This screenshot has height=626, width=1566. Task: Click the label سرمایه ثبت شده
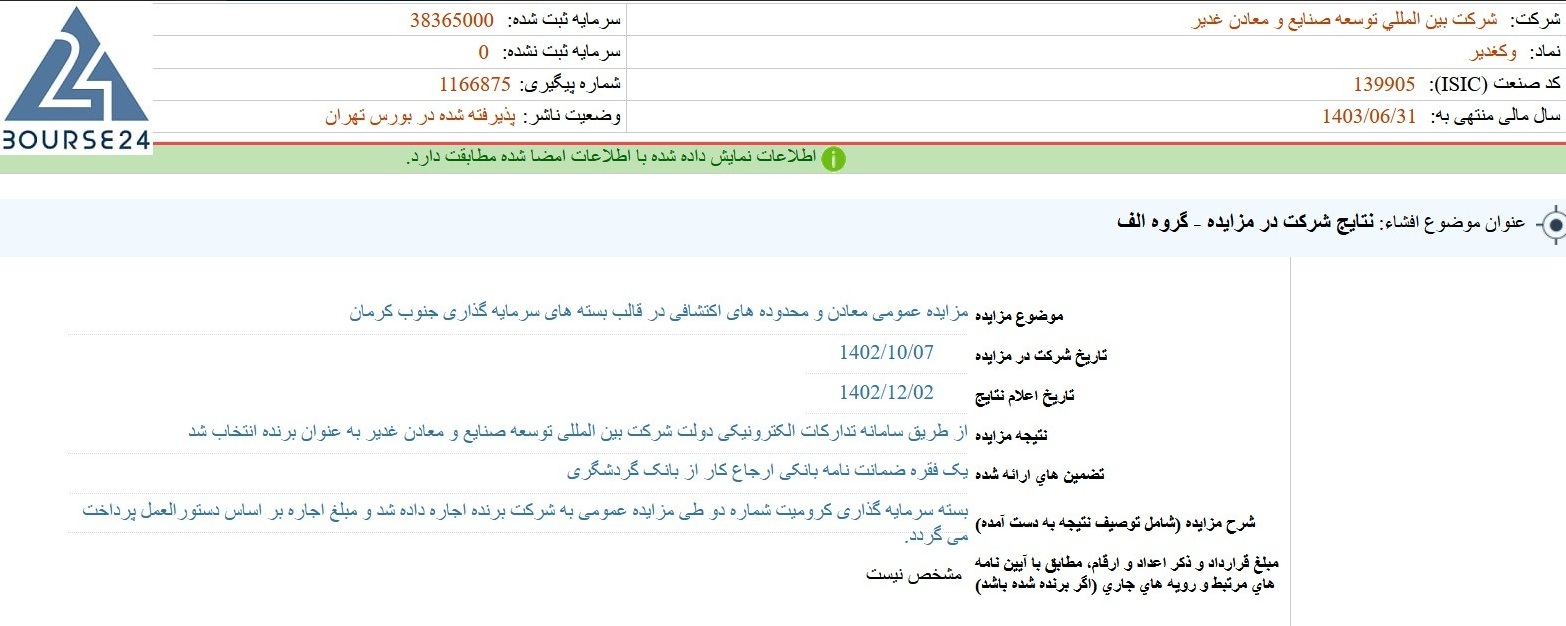click(x=565, y=20)
